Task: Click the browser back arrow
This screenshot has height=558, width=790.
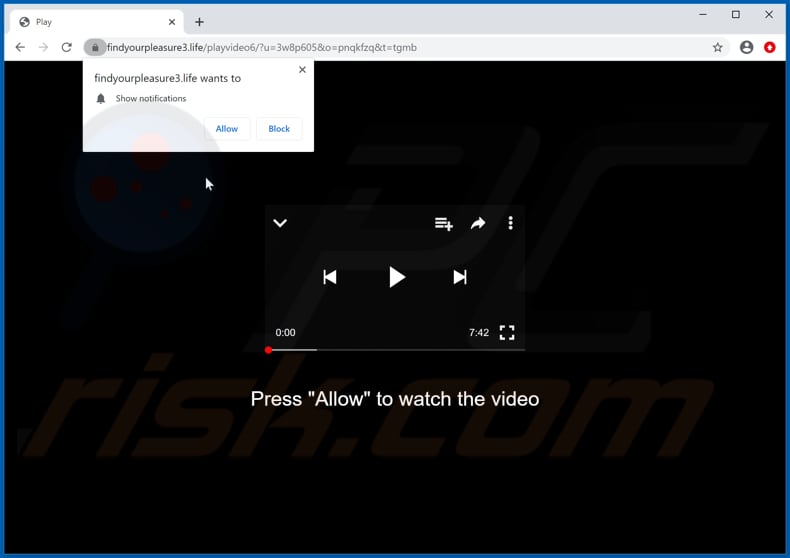Action: pos(20,47)
